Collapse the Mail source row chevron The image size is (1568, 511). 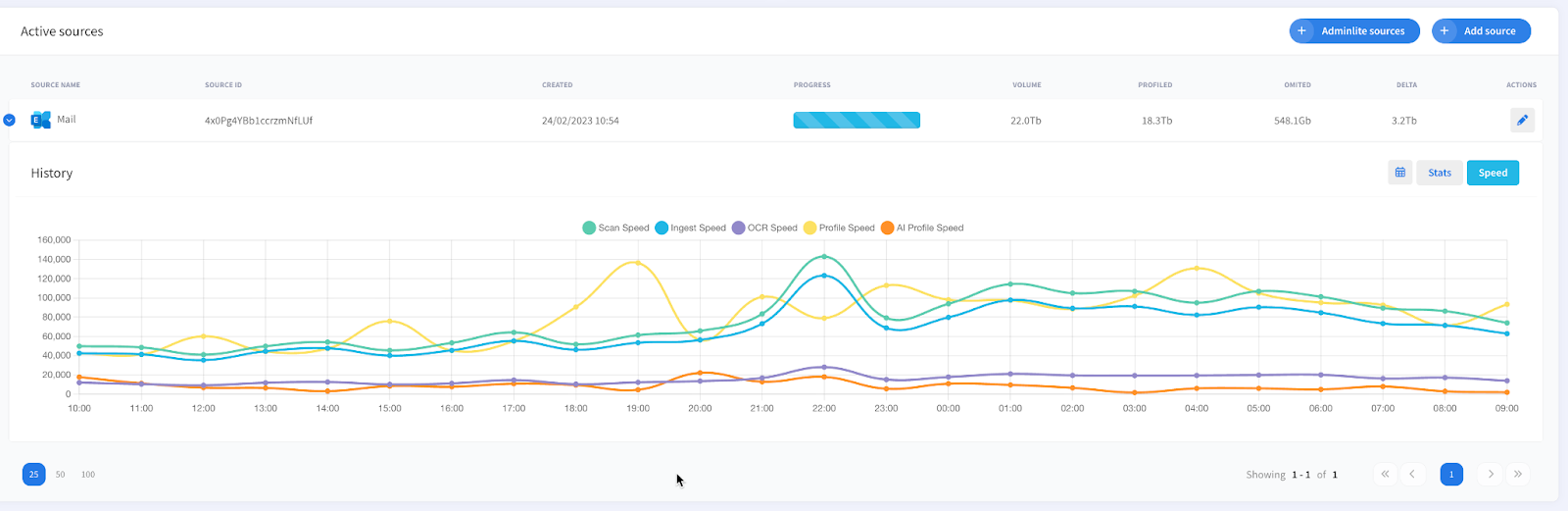pos(10,121)
